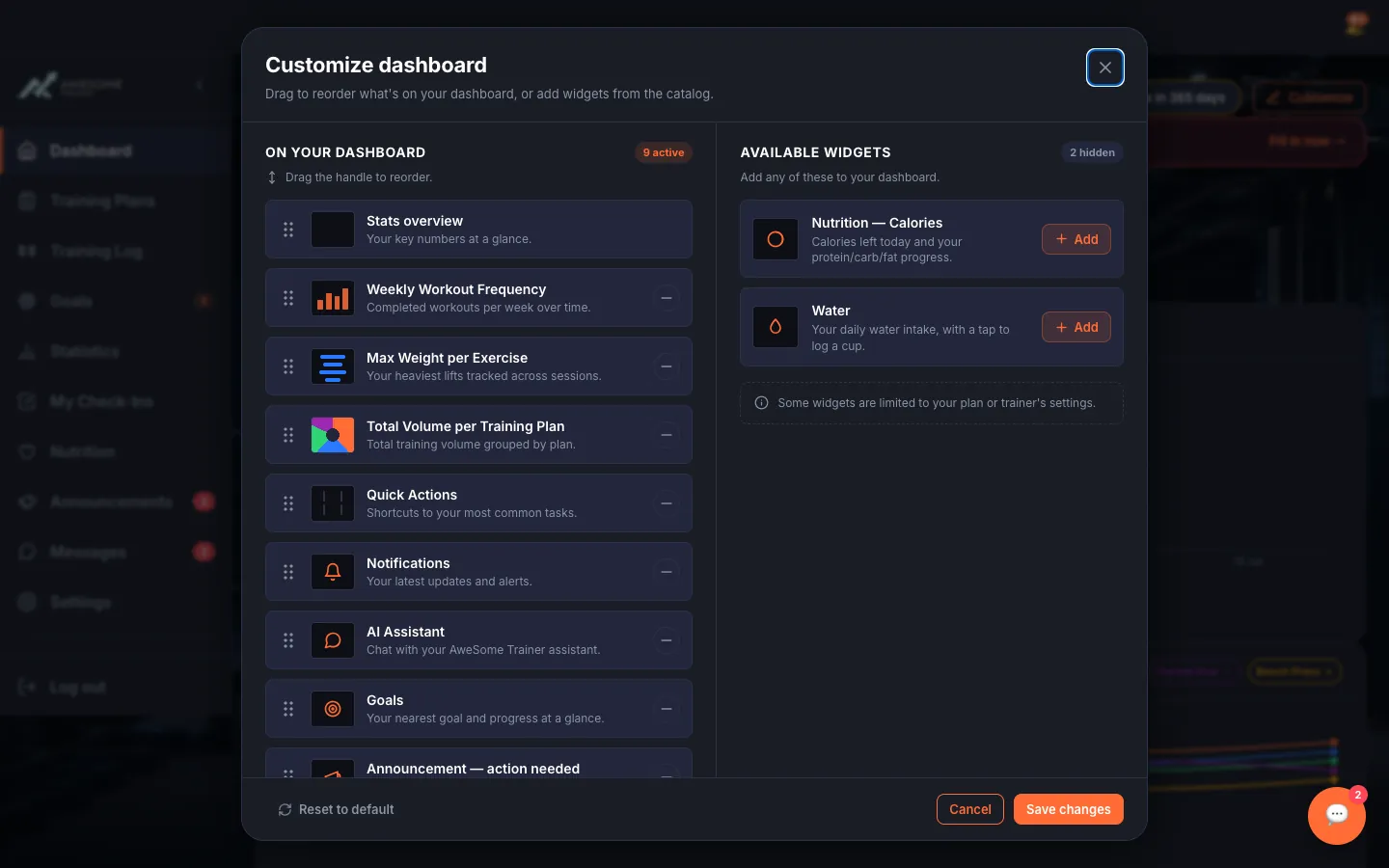The height and width of the screenshot is (868, 1389).
Task: Click the Quick Actions drag handle
Action: pos(288,503)
